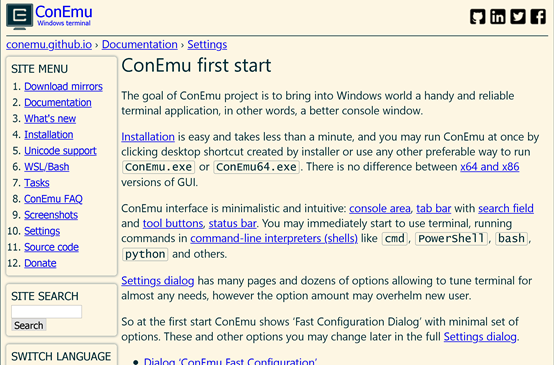Click the ConEmu title link in header
The image size is (554, 365).
pos(64,12)
